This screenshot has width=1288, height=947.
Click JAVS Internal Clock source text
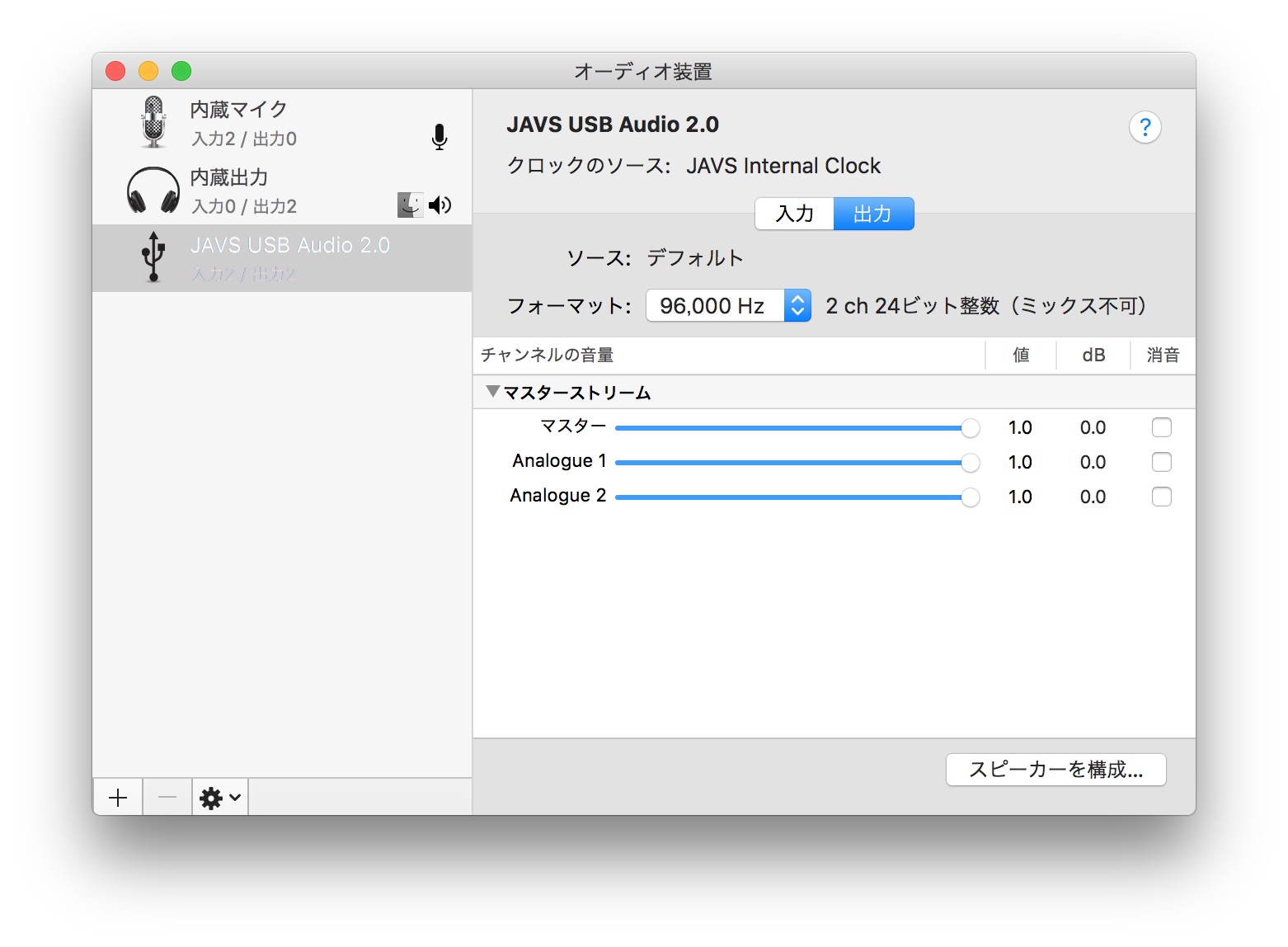[x=783, y=166]
